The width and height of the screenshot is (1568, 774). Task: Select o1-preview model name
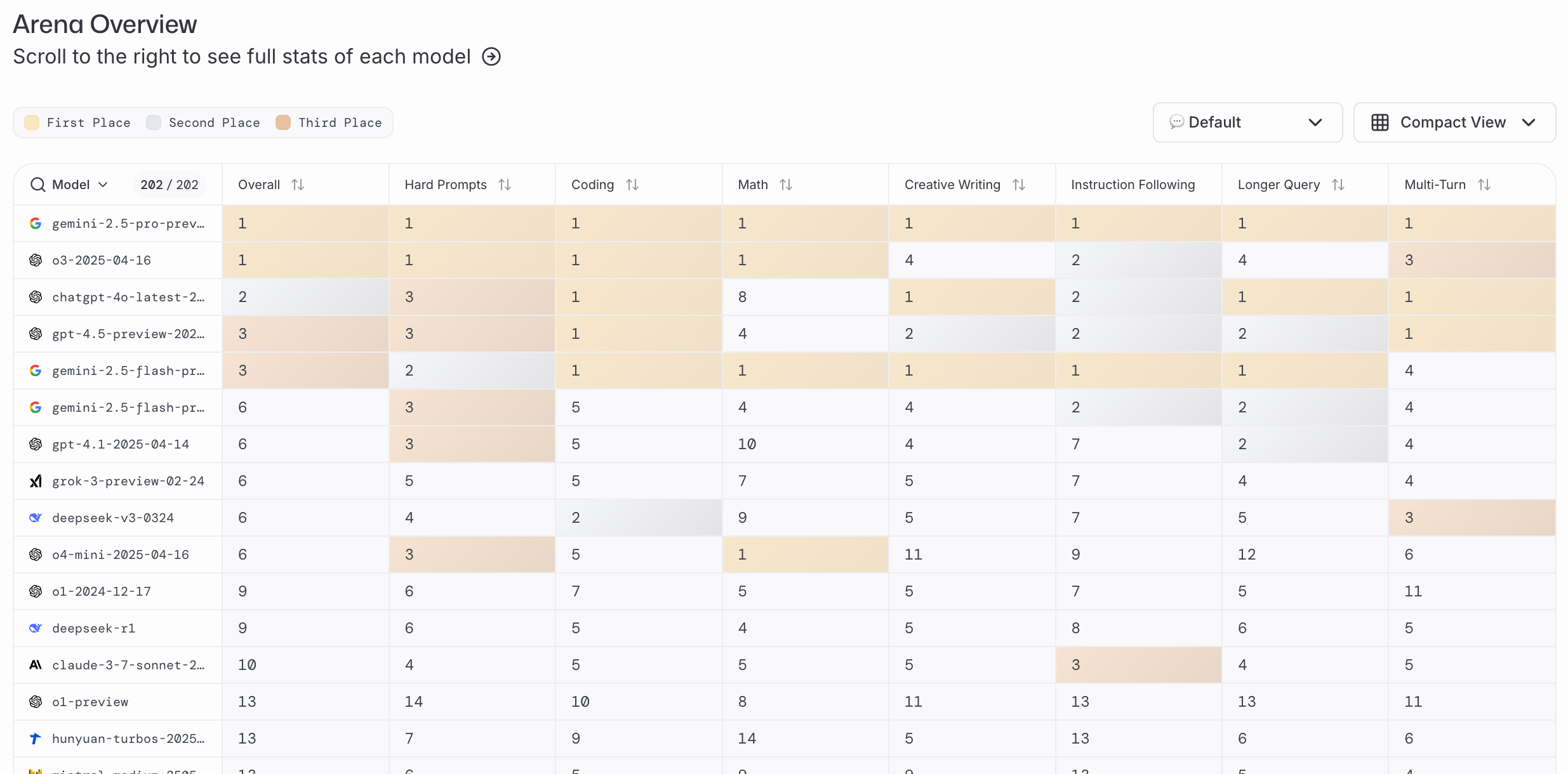pos(90,702)
